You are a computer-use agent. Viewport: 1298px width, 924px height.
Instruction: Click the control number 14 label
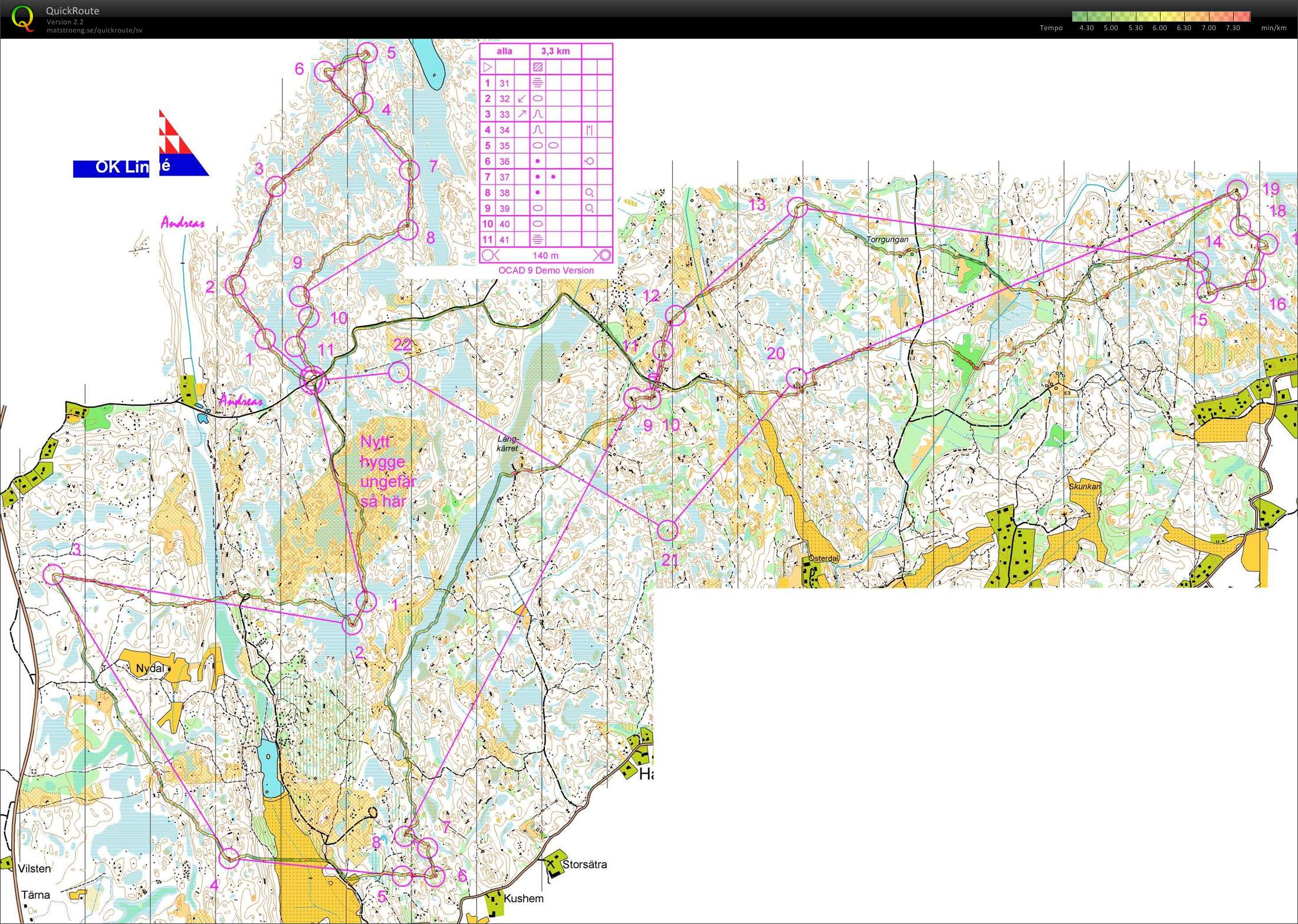[1214, 242]
